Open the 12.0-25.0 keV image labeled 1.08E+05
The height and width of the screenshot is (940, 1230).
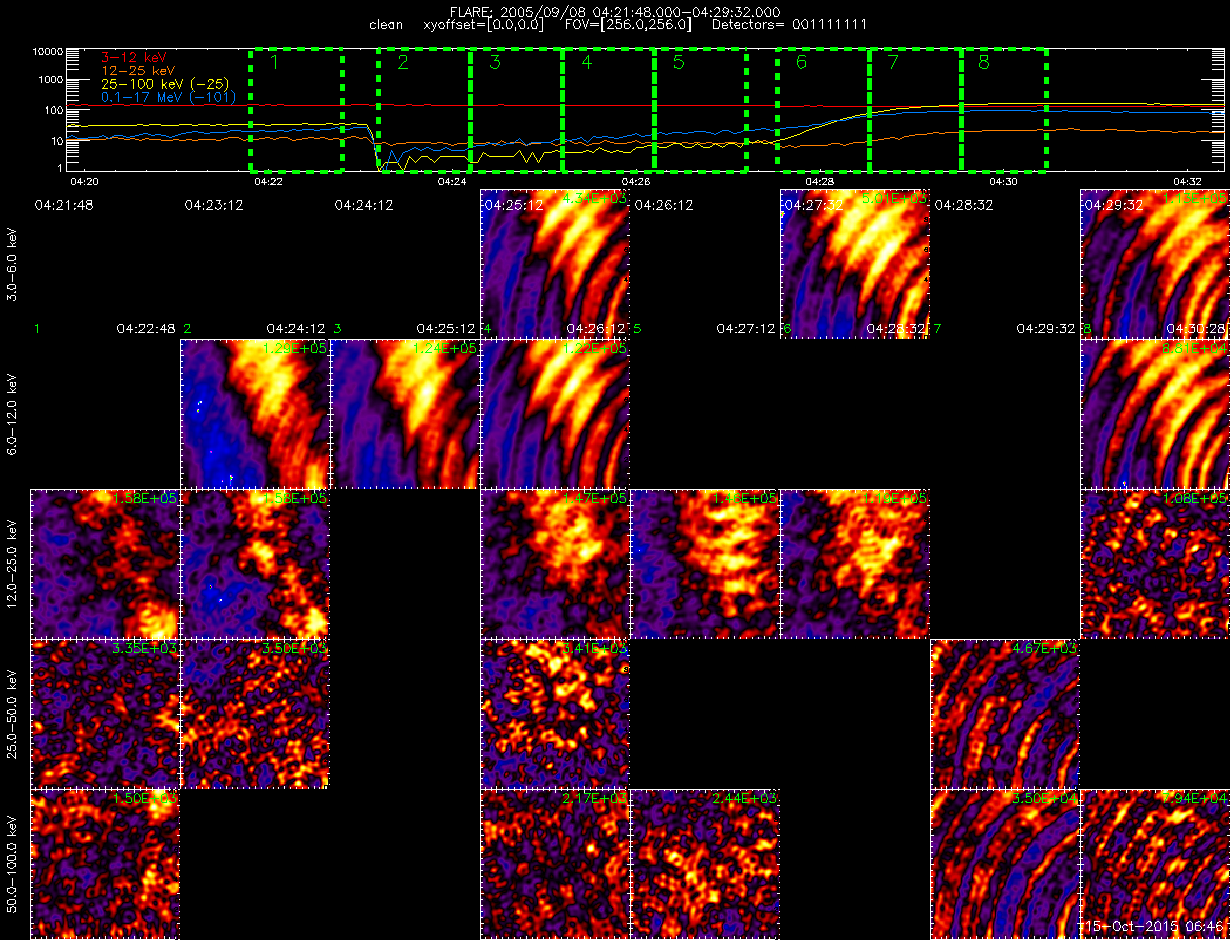(x=1155, y=564)
